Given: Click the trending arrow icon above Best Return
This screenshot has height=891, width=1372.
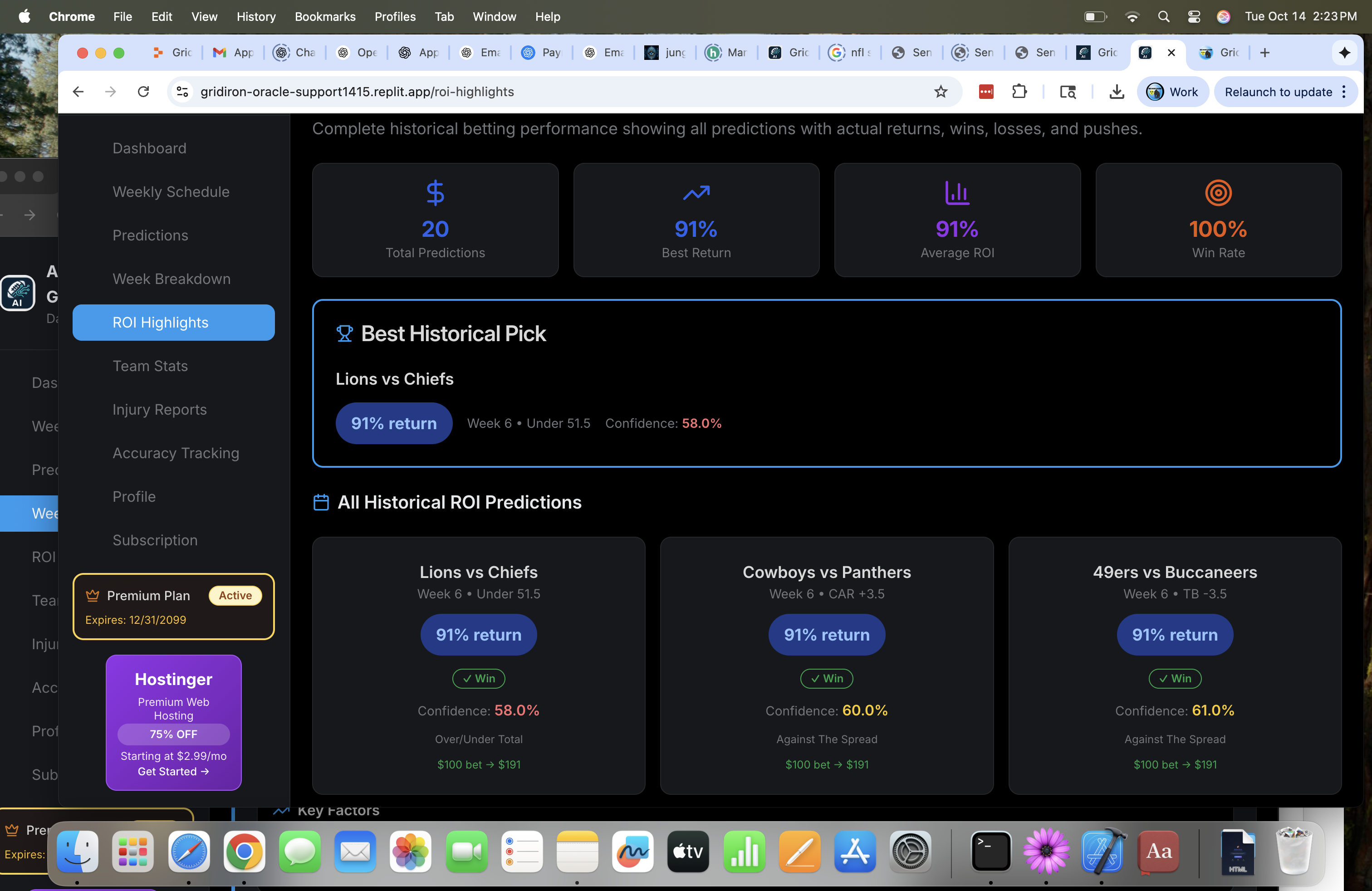Looking at the screenshot, I should pyautogui.click(x=696, y=192).
